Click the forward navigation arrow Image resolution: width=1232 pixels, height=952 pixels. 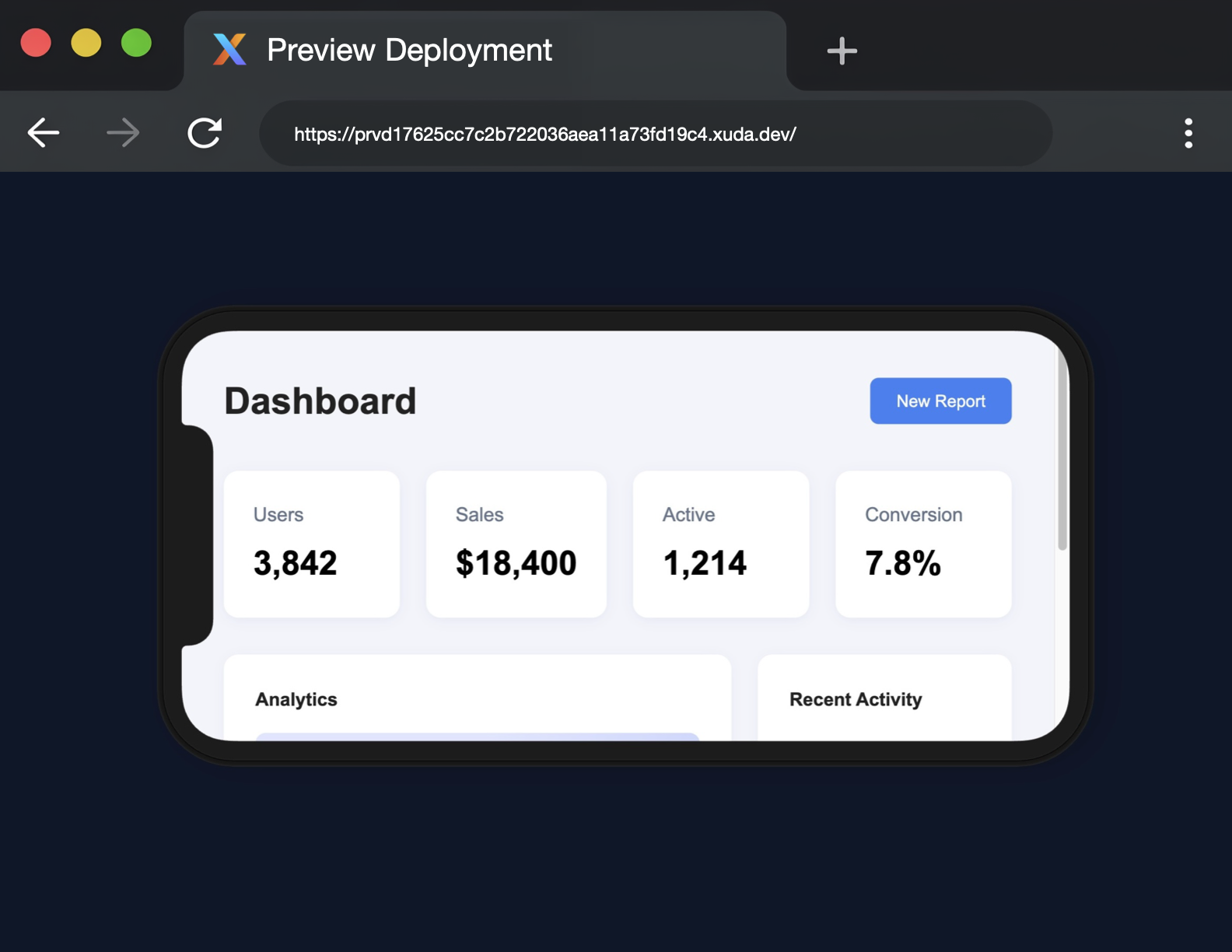click(x=123, y=133)
